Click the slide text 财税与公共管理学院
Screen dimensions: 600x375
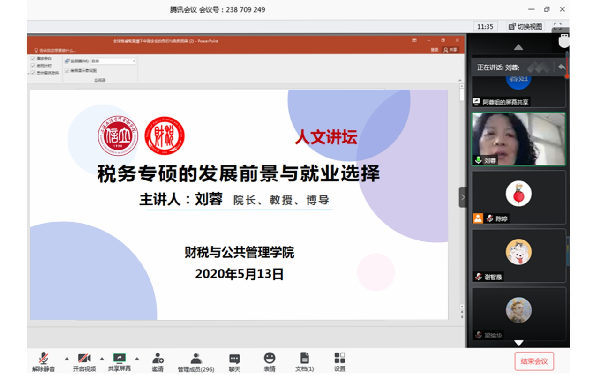pyautogui.click(x=239, y=252)
